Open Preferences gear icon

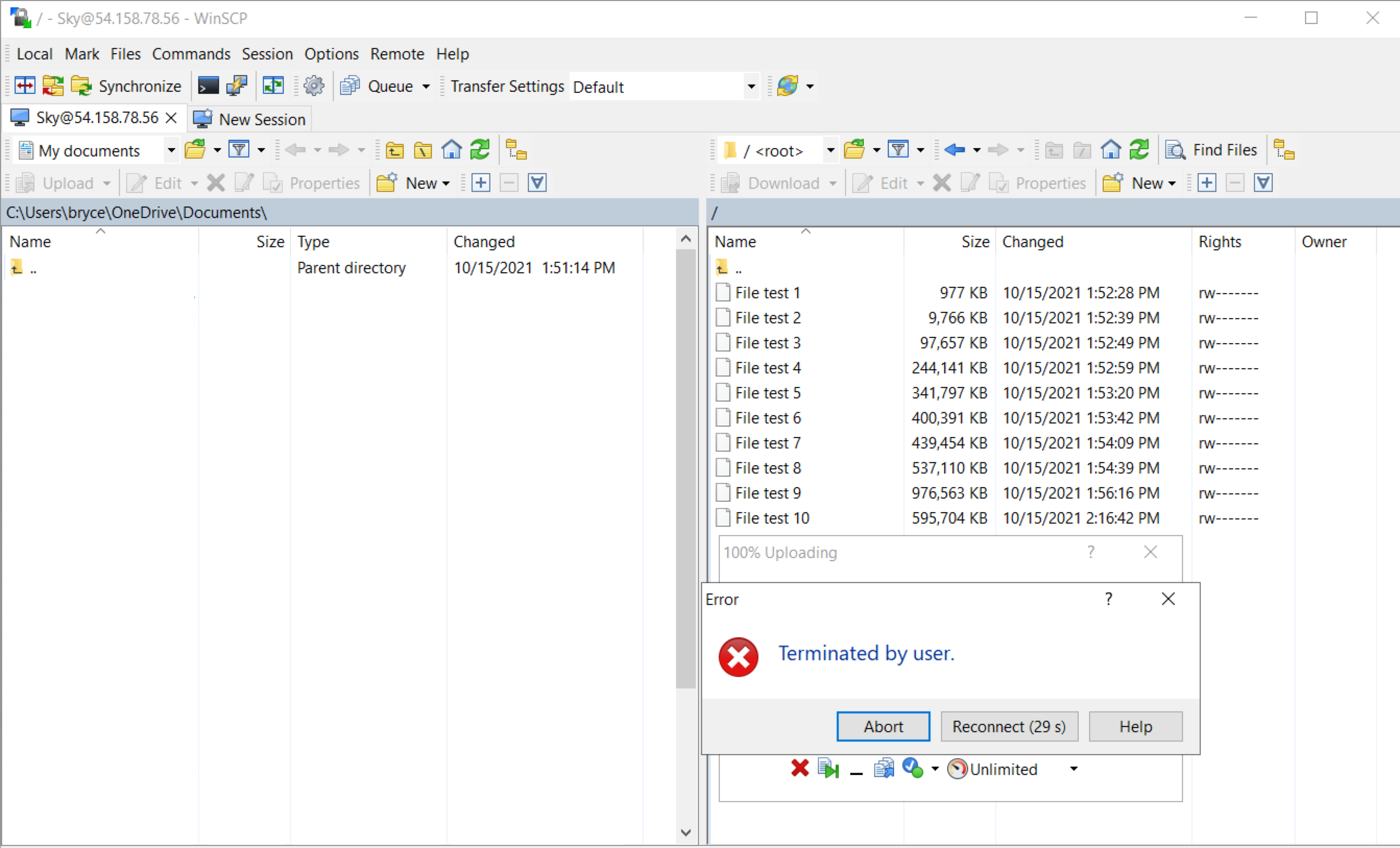pyautogui.click(x=313, y=87)
